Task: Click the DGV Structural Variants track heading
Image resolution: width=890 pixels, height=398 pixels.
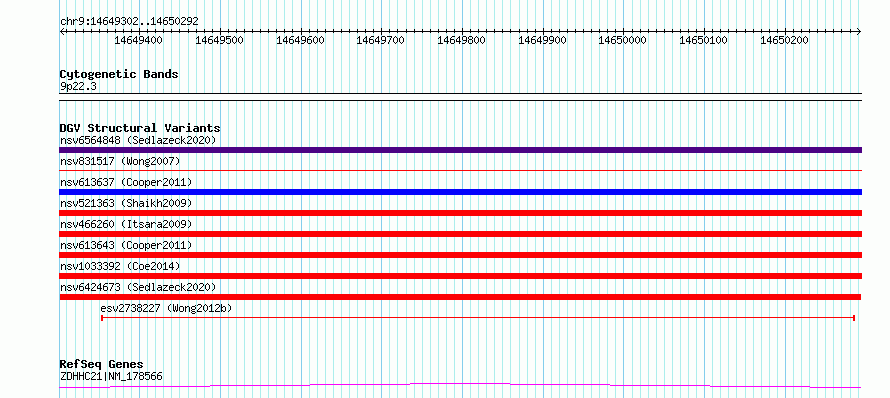Action: tap(140, 128)
